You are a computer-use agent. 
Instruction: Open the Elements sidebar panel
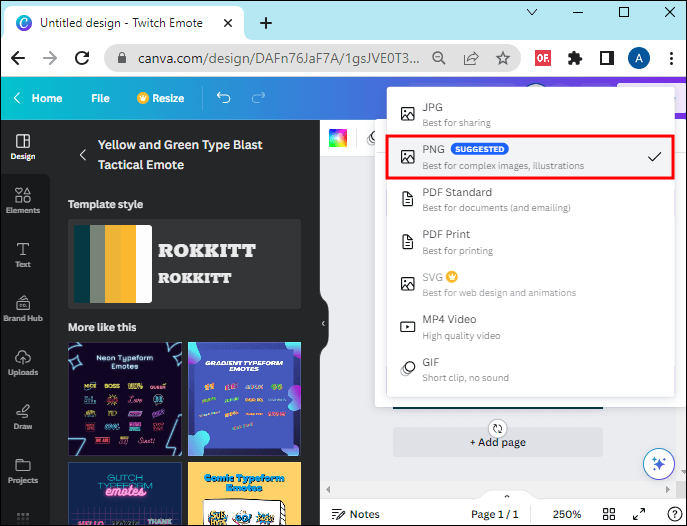pos(23,201)
